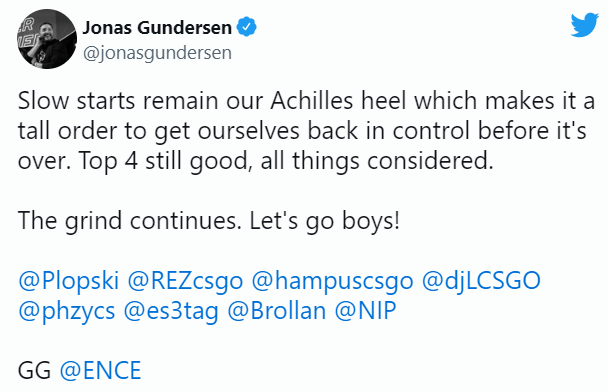Image resolution: width=608 pixels, height=392 pixels.
Task: Click the @jonasgundersen handle
Action: click(x=157, y=52)
